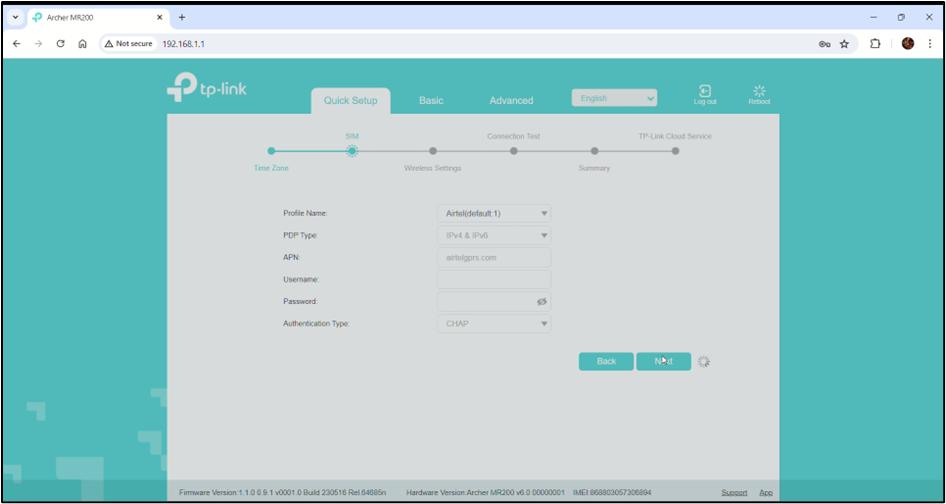946x504 pixels.
Task: Switch to the Advanced tab
Action: (x=511, y=101)
